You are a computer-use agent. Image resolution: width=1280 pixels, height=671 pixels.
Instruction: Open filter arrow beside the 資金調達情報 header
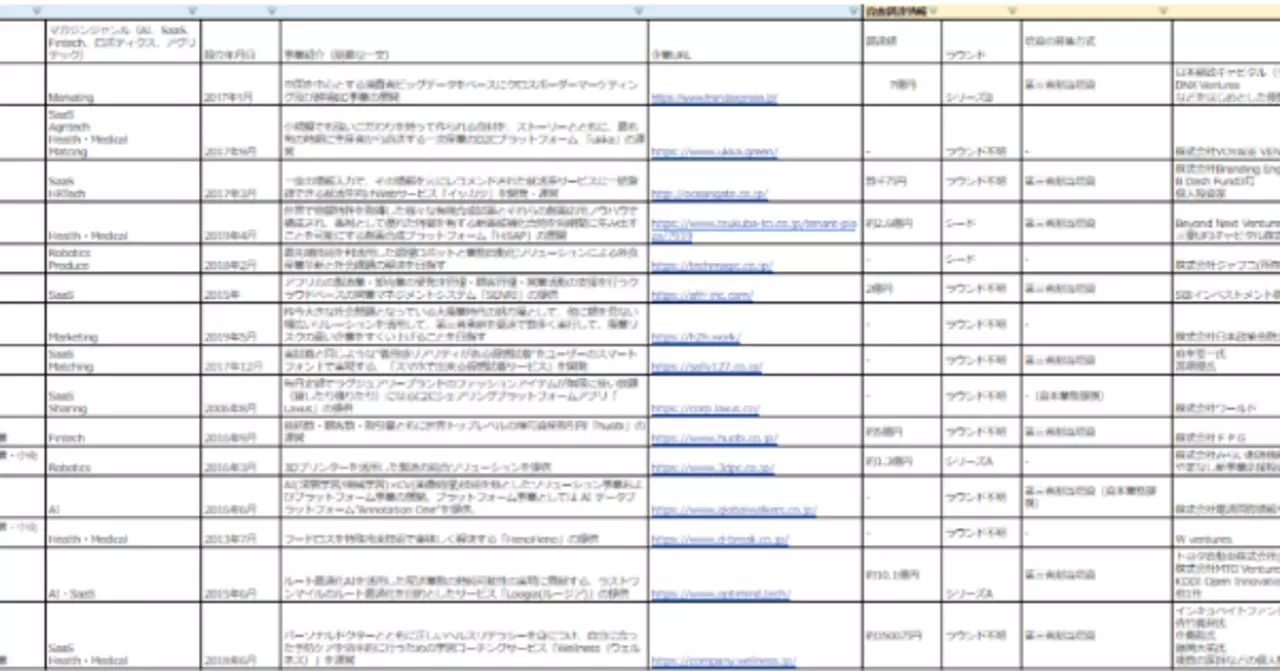932,11
